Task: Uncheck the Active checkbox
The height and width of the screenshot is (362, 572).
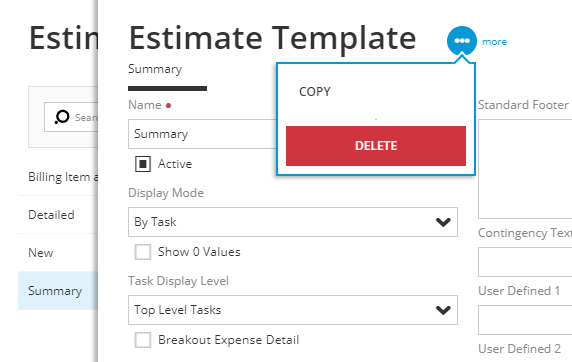Action: [x=143, y=164]
